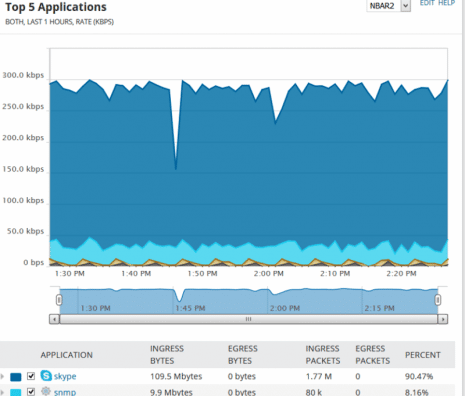This screenshot has width=465, height=396.
Task: Click the 1:45 PM overview marker
Action: (x=190, y=308)
